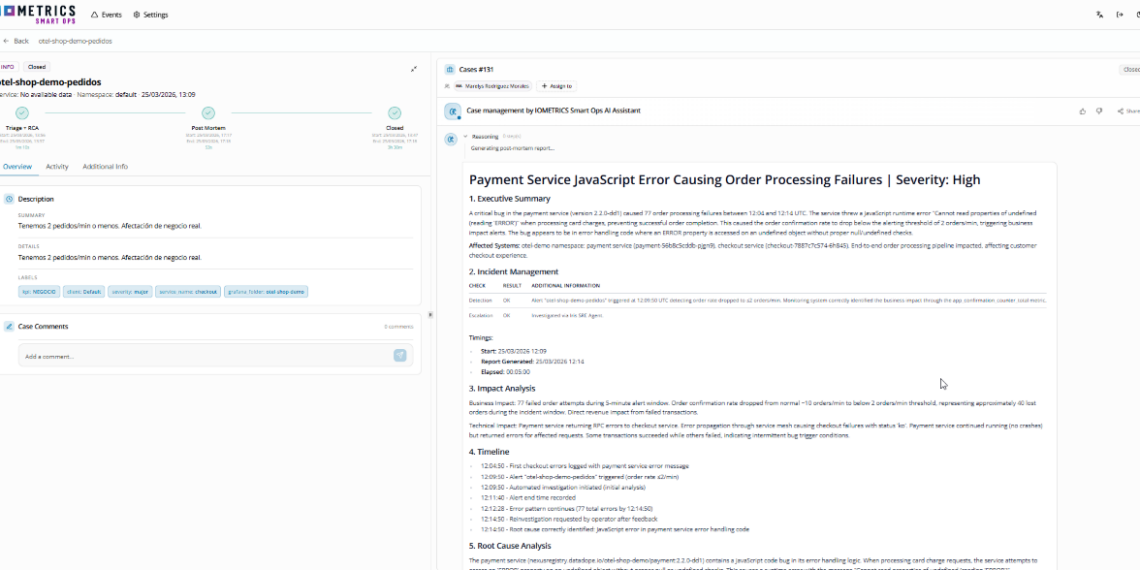Open the Events menu item
Image resolution: width=1140 pixels, height=570 pixels.
106,15
